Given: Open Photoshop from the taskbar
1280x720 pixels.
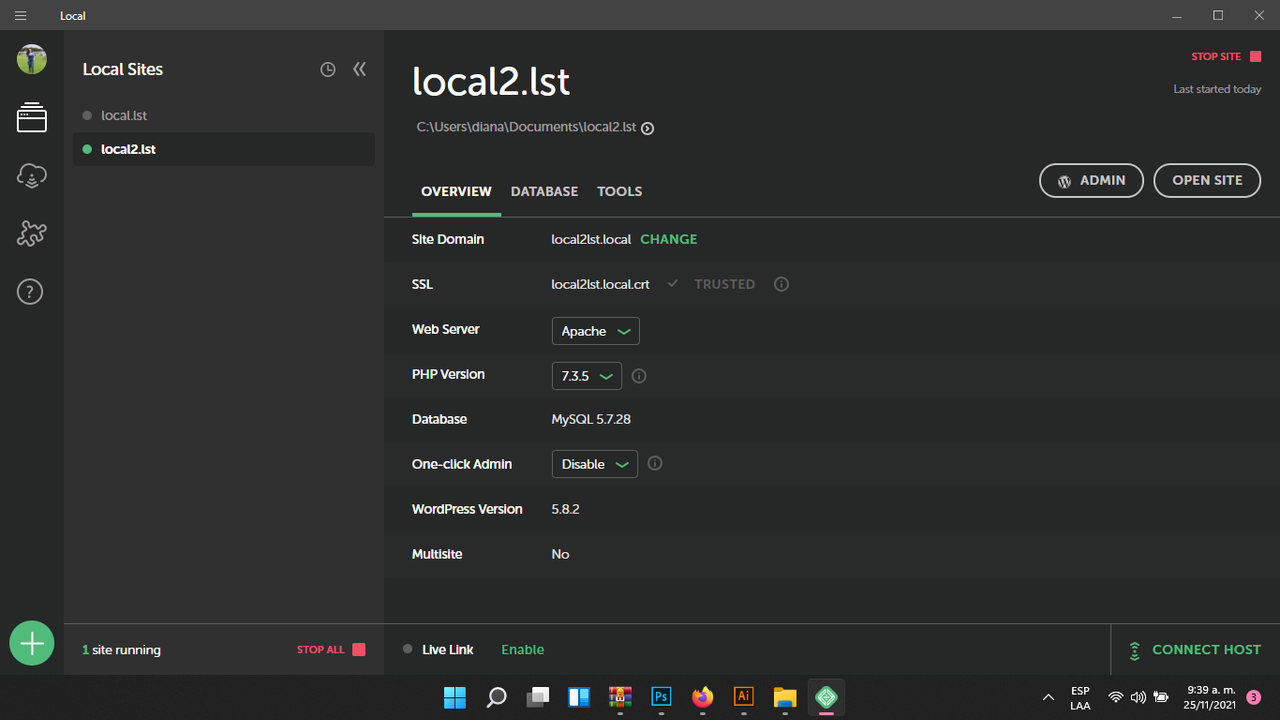Looking at the screenshot, I should (661, 697).
